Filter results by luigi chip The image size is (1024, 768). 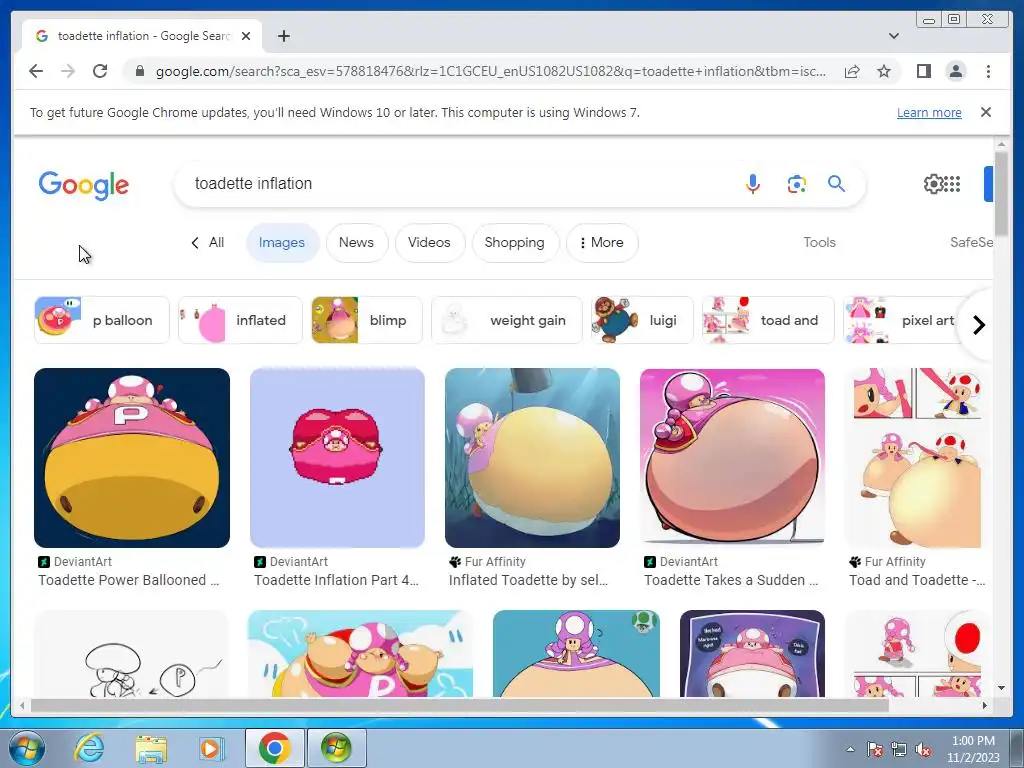pyautogui.click(x=642, y=320)
